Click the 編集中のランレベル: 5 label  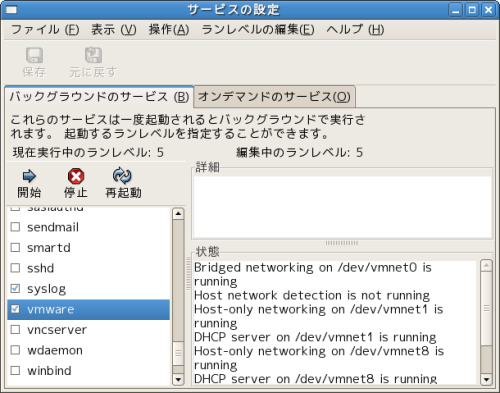coord(299,153)
